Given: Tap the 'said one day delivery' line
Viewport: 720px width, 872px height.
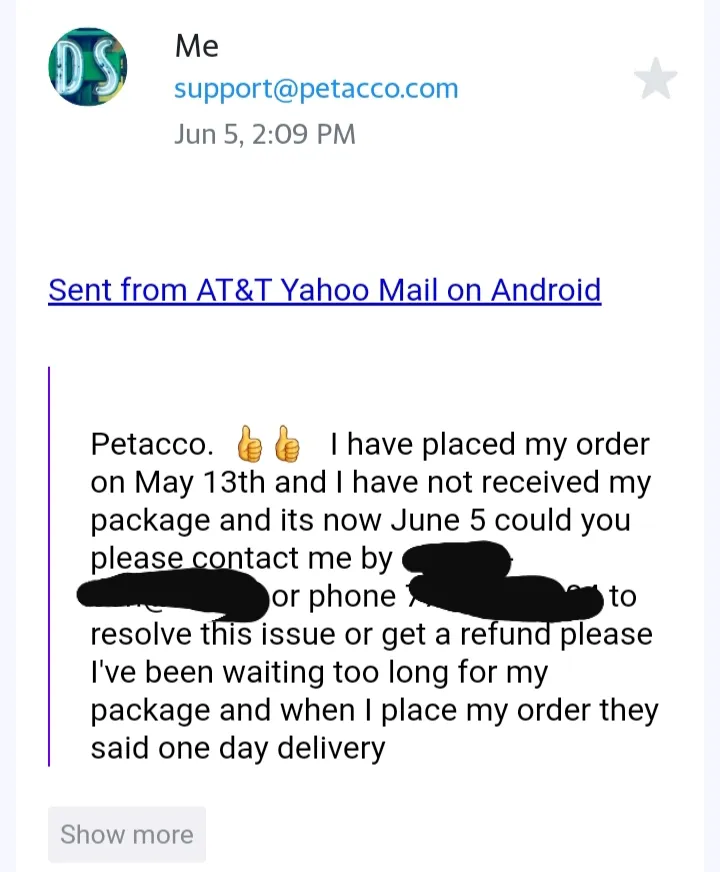Looking at the screenshot, I should [x=238, y=748].
